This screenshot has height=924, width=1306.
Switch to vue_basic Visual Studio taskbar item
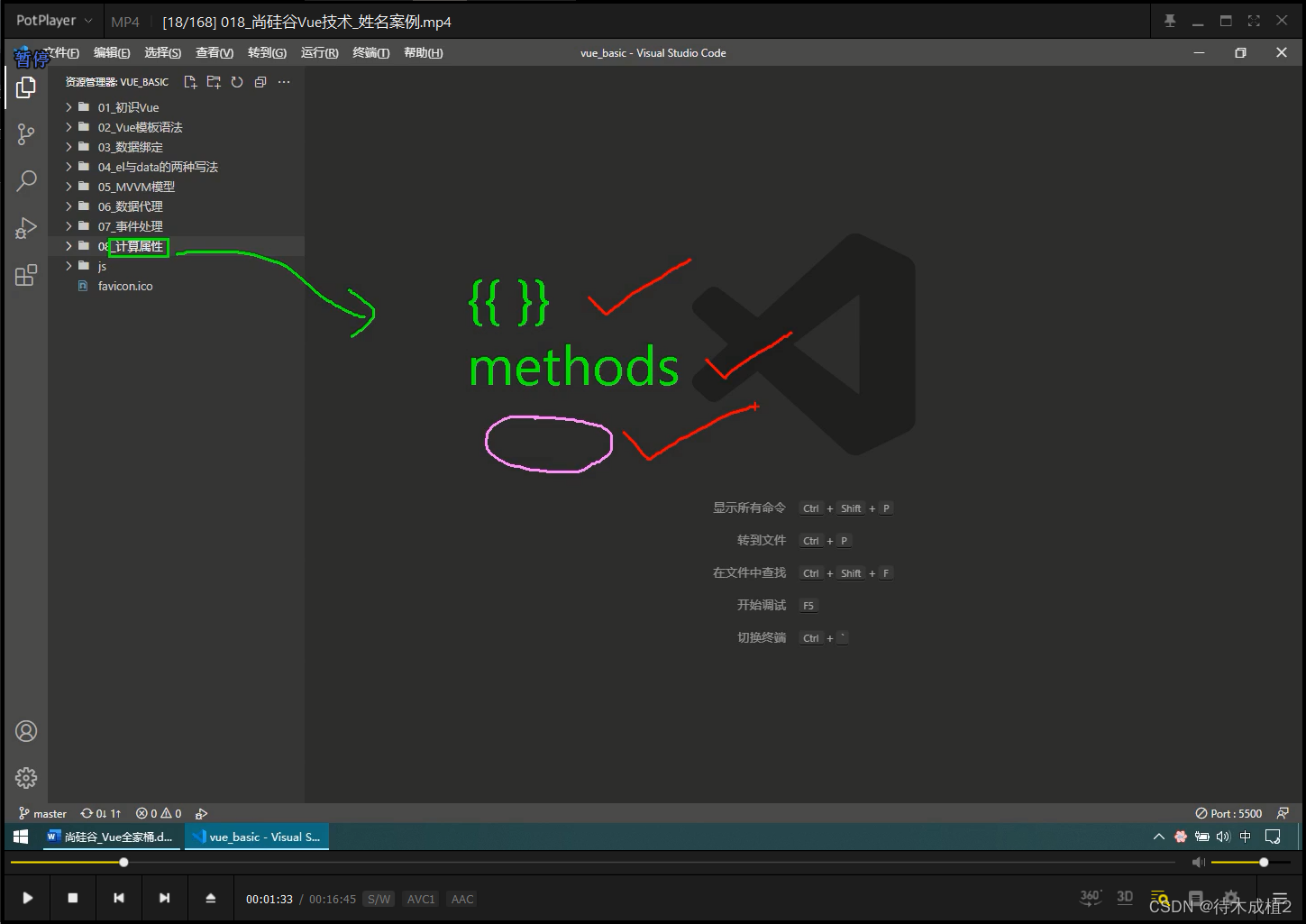(257, 837)
